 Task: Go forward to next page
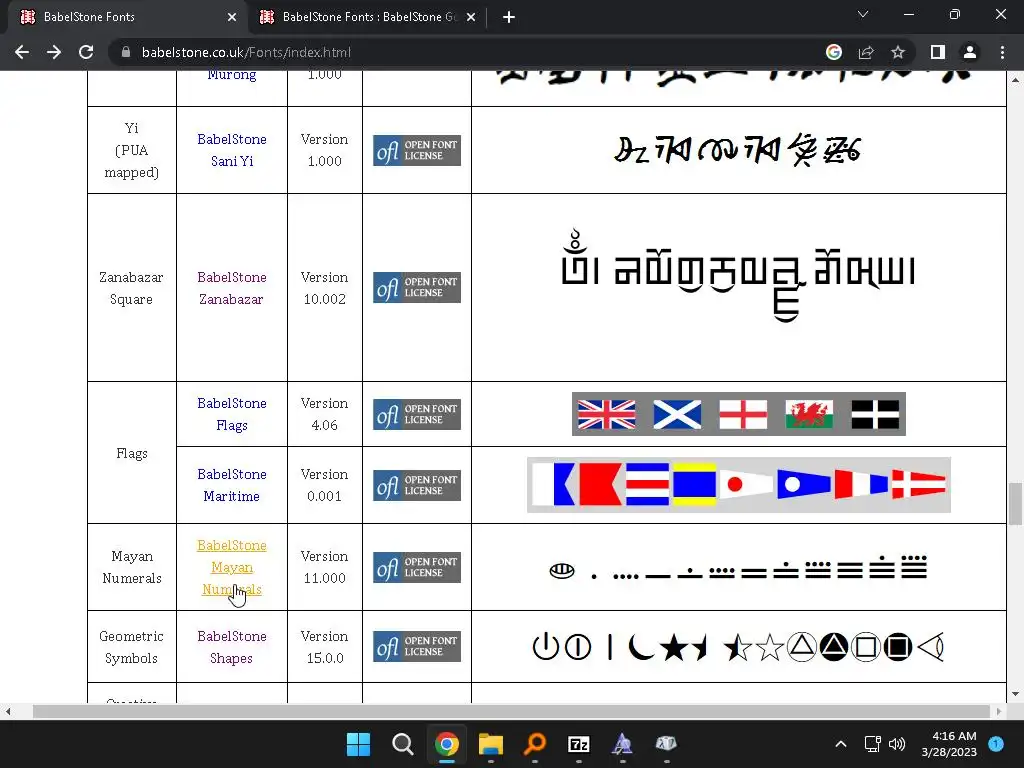pos(54,52)
